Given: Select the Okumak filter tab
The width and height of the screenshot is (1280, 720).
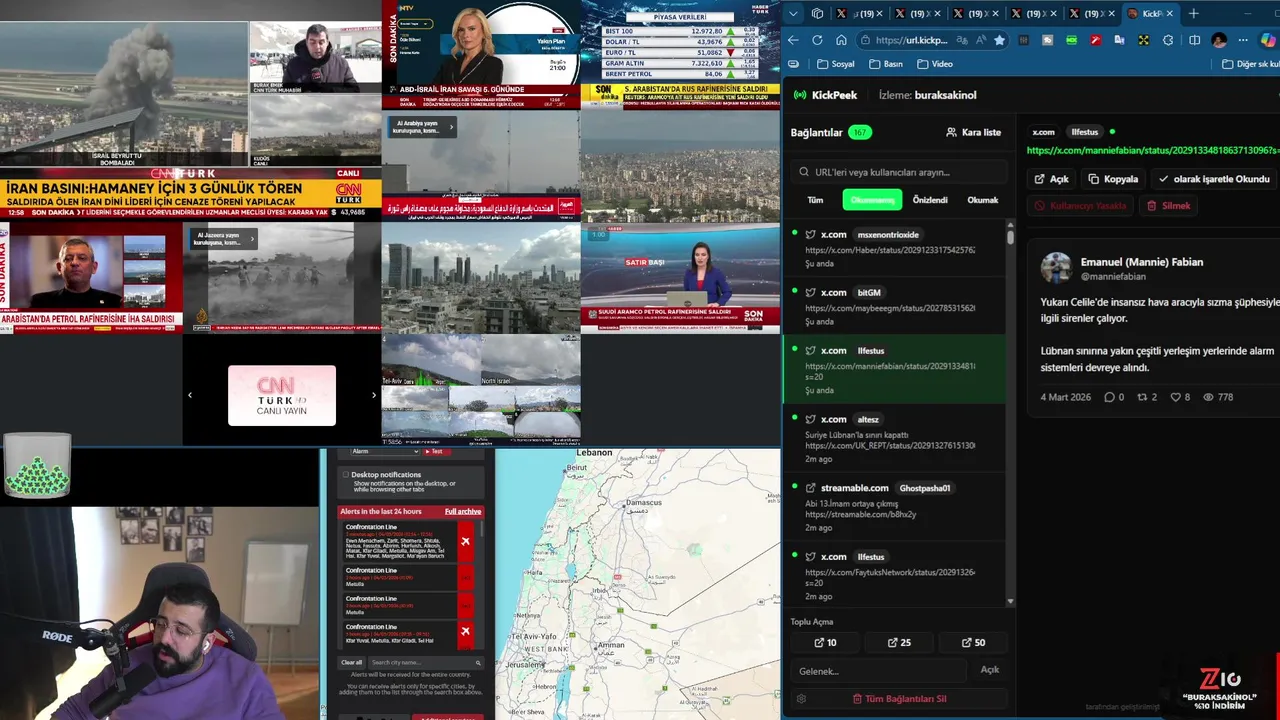Looking at the screenshot, I should click(x=982, y=200).
